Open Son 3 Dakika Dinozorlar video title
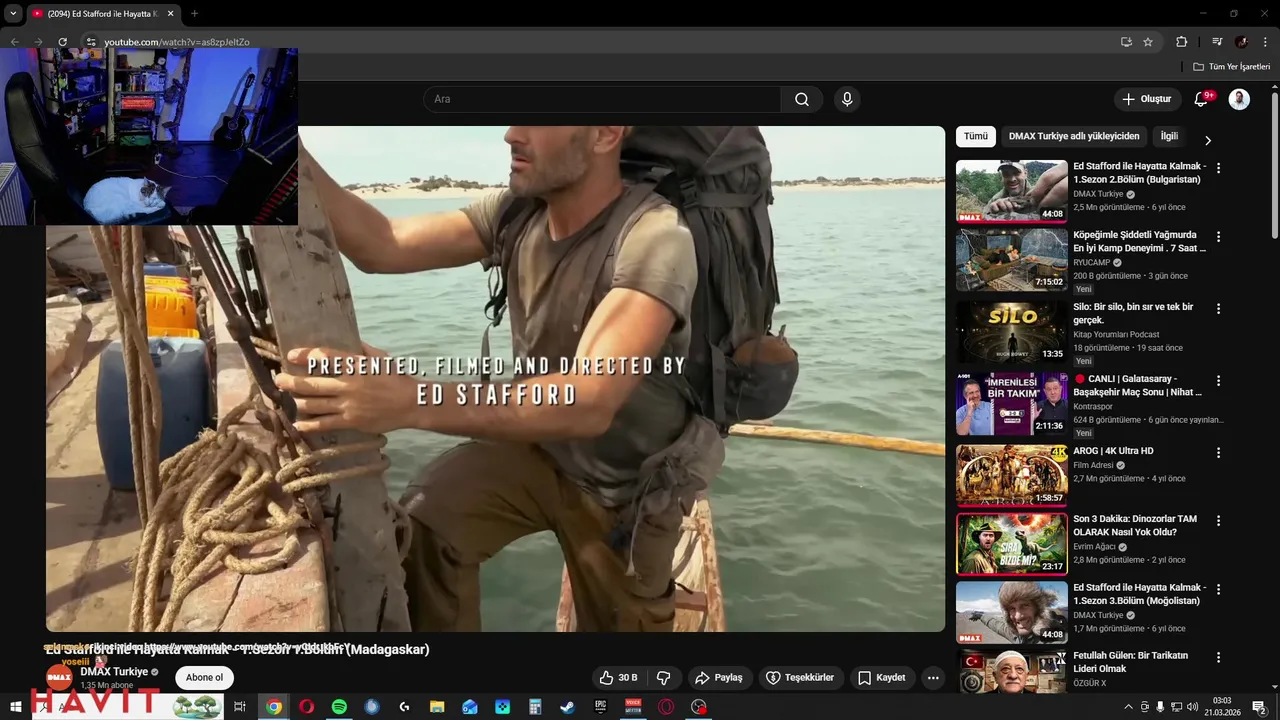1280x720 pixels. 1135,525
